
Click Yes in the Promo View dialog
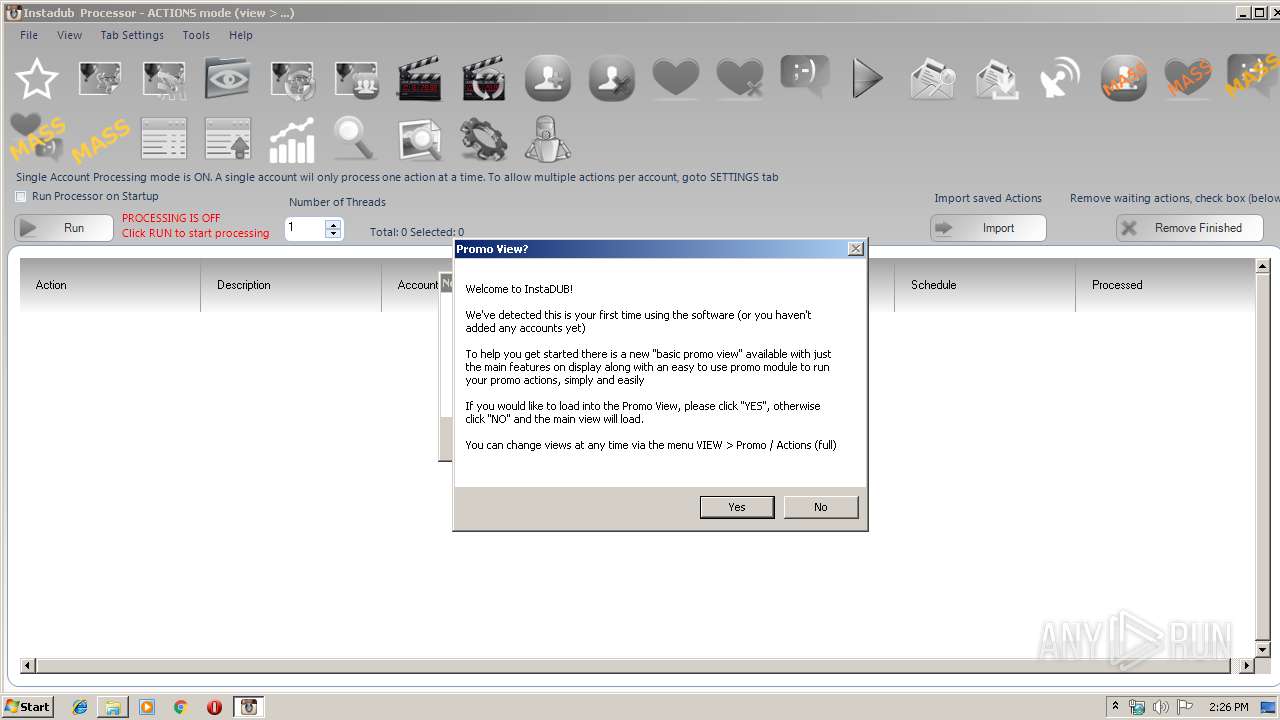(737, 507)
